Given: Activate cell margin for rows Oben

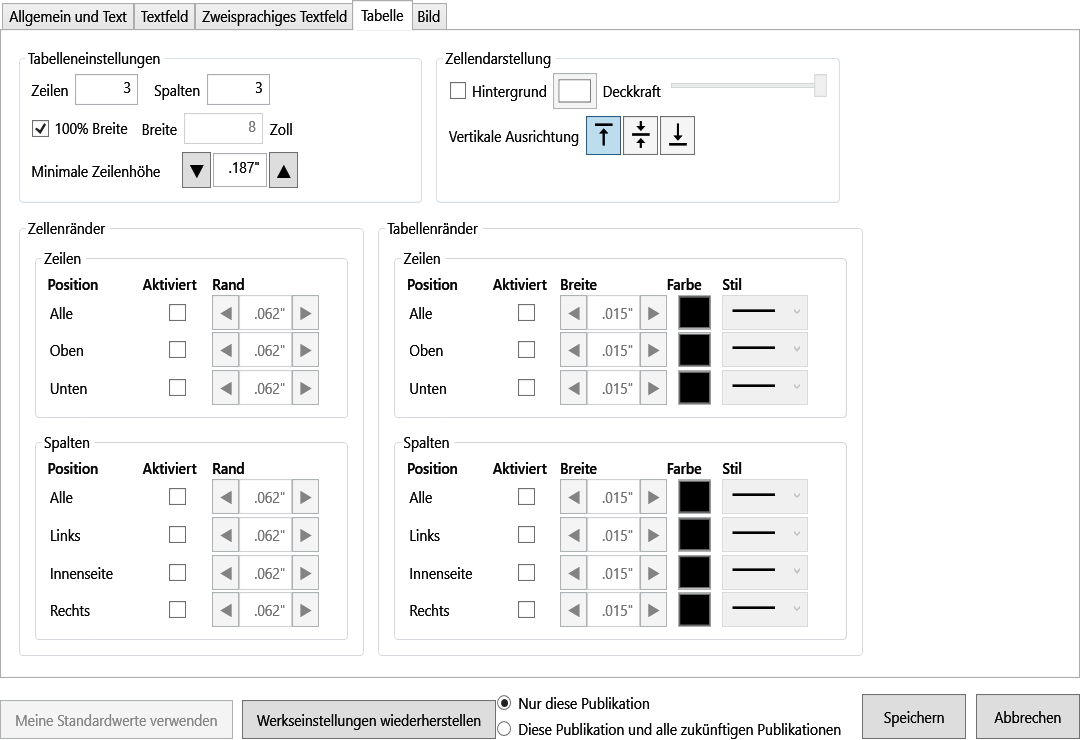Looking at the screenshot, I should click(x=178, y=350).
